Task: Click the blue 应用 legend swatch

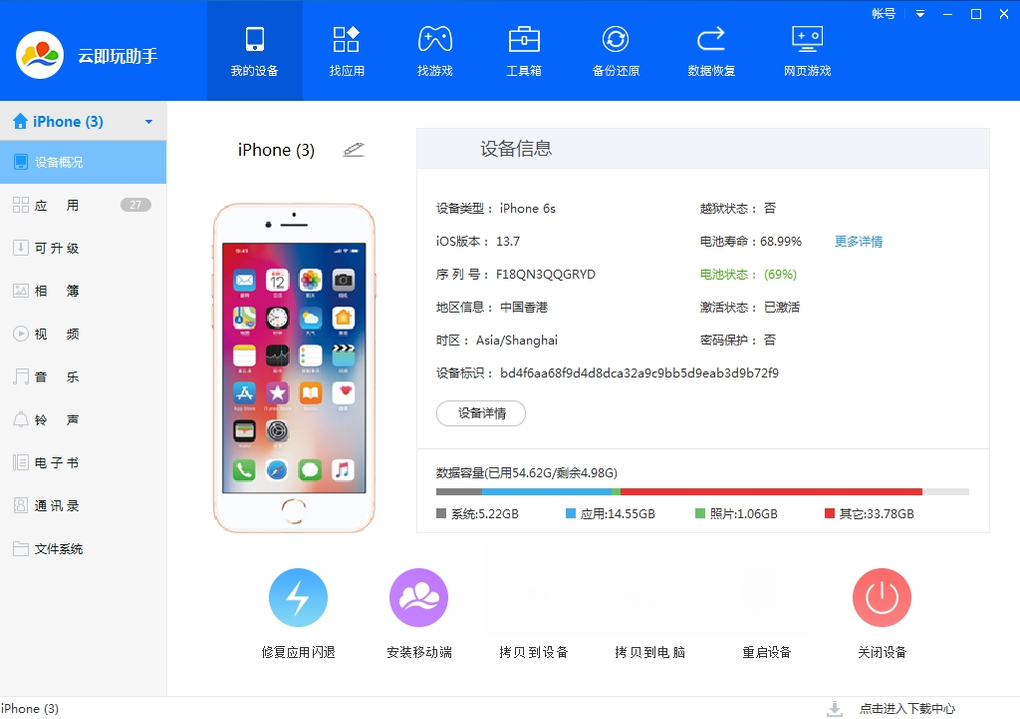Action: [x=570, y=513]
